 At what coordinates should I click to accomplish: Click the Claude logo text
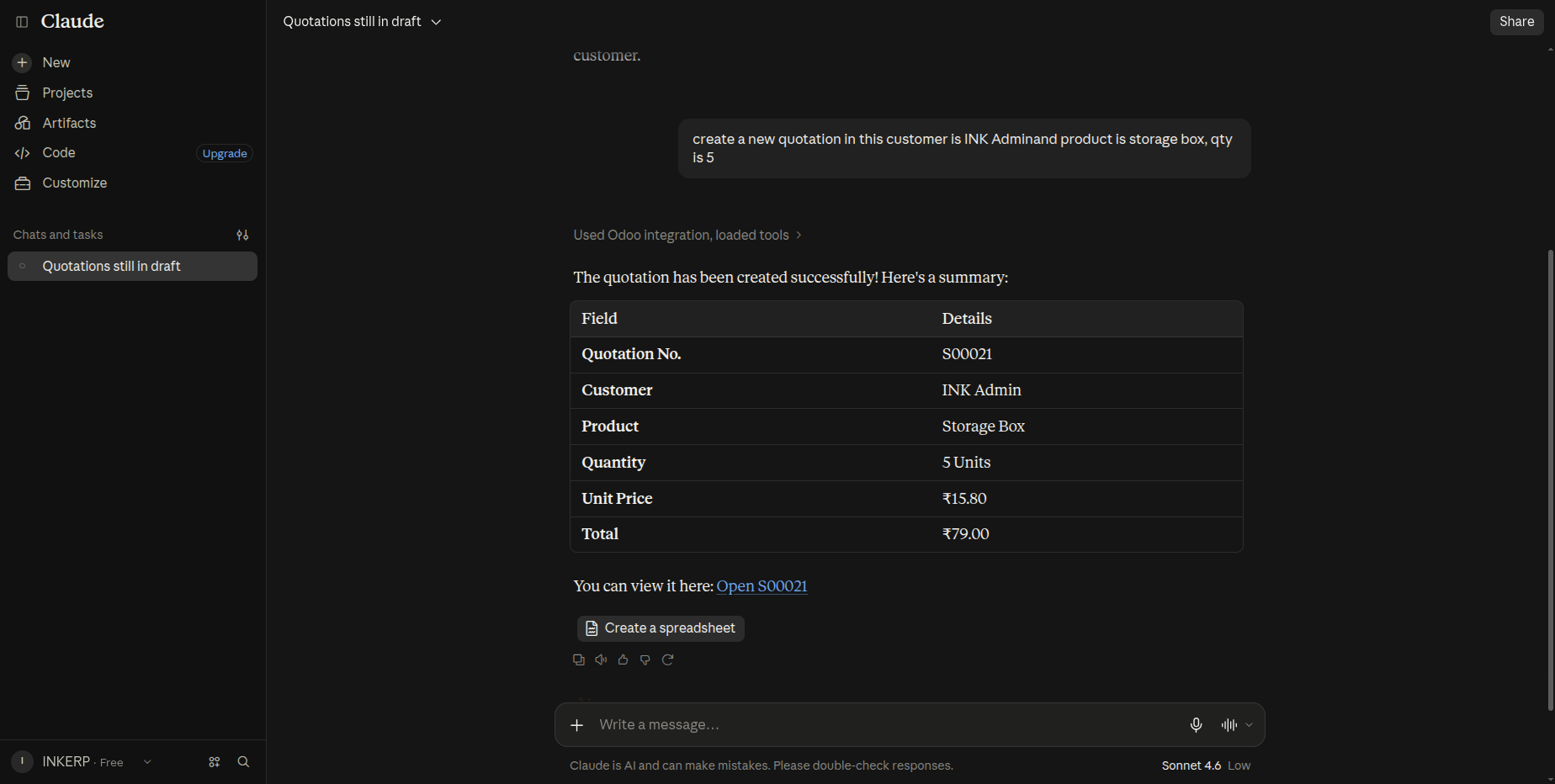(72, 22)
